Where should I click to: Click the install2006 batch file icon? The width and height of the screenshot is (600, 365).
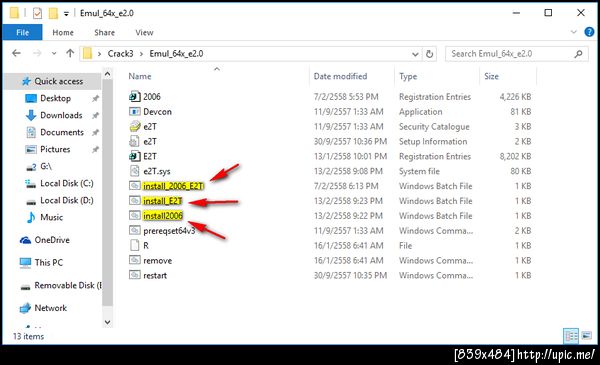coord(134,215)
